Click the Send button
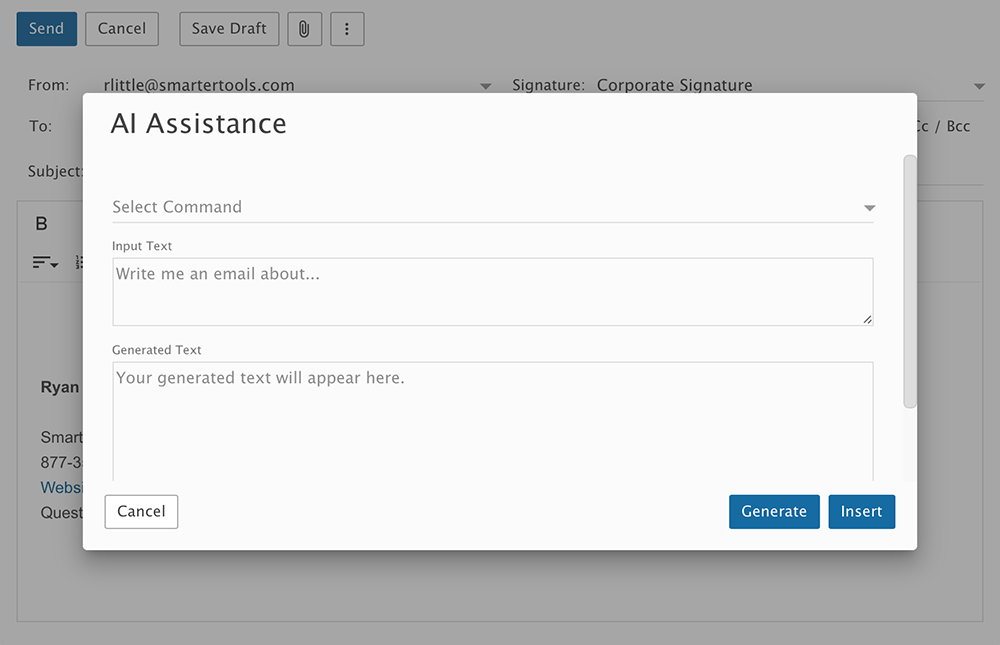1000x645 pixels. tap(47, 29)
